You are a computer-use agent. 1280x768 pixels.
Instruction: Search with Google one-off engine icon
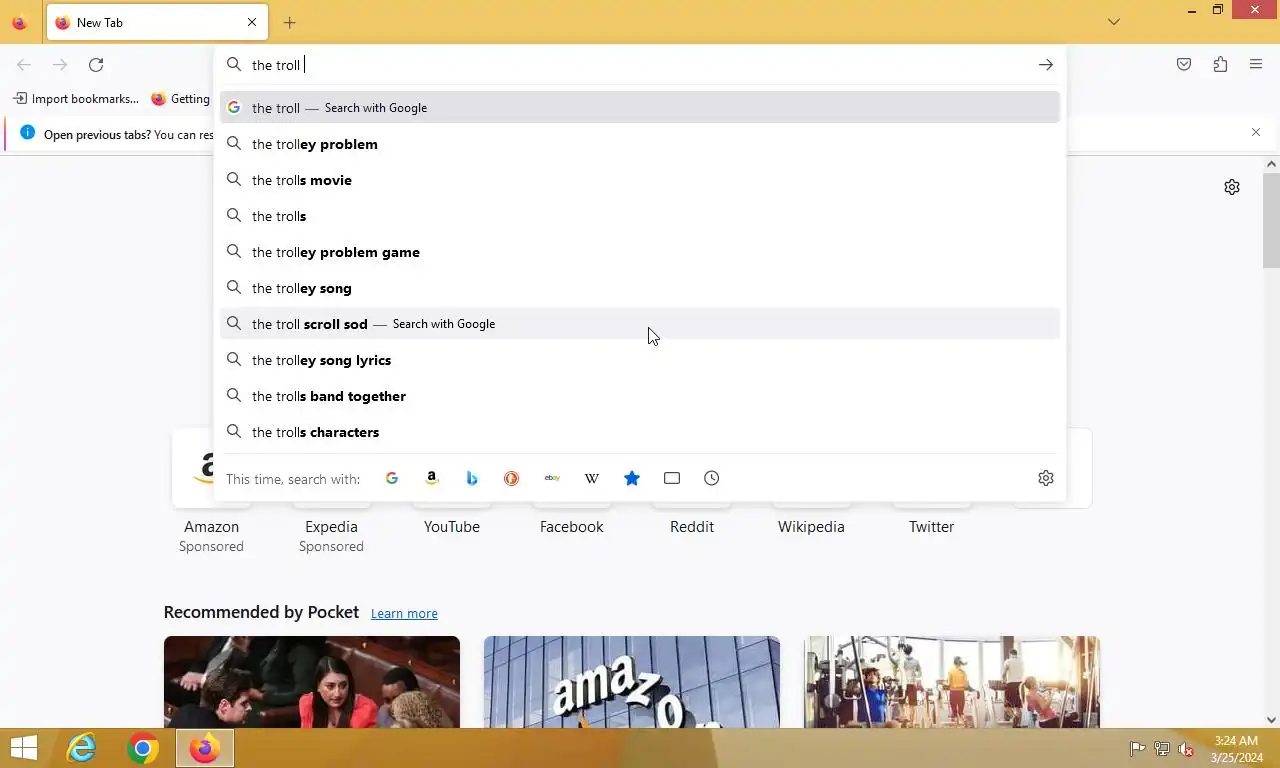tap(392, 478)
